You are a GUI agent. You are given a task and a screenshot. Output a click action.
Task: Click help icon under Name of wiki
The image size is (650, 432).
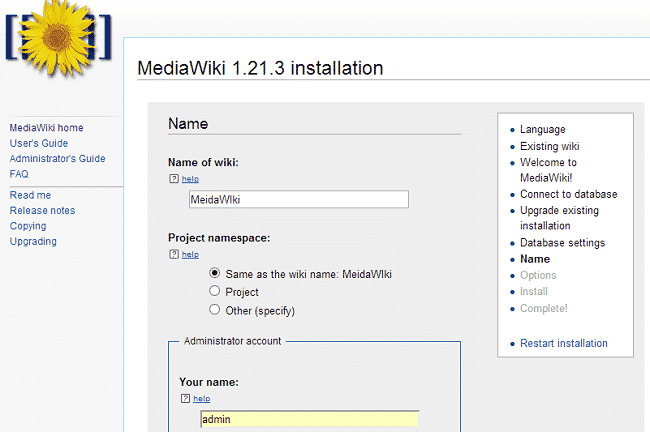174,179
